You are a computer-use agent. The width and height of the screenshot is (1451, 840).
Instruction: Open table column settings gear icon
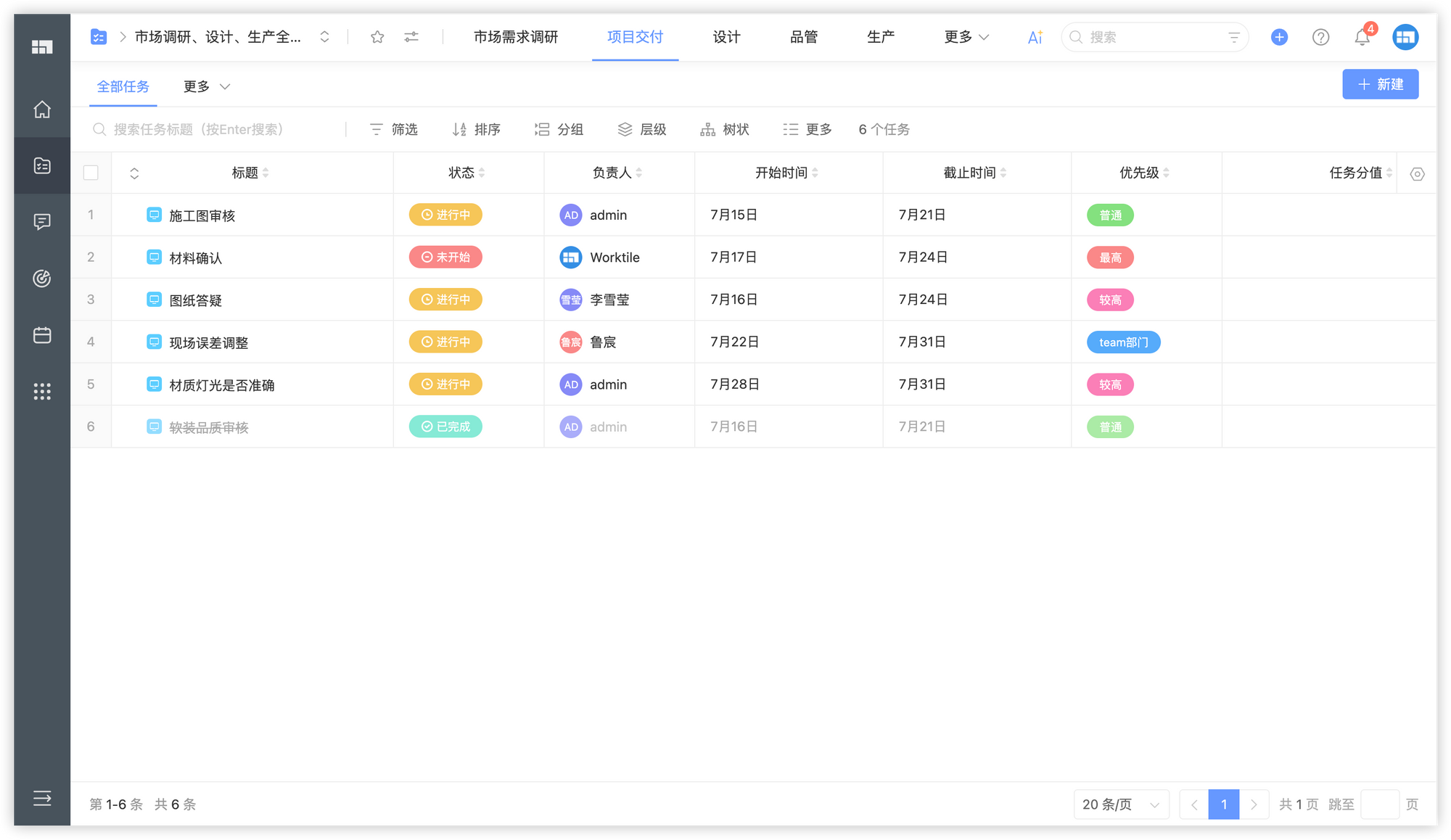click(1417, 174)
